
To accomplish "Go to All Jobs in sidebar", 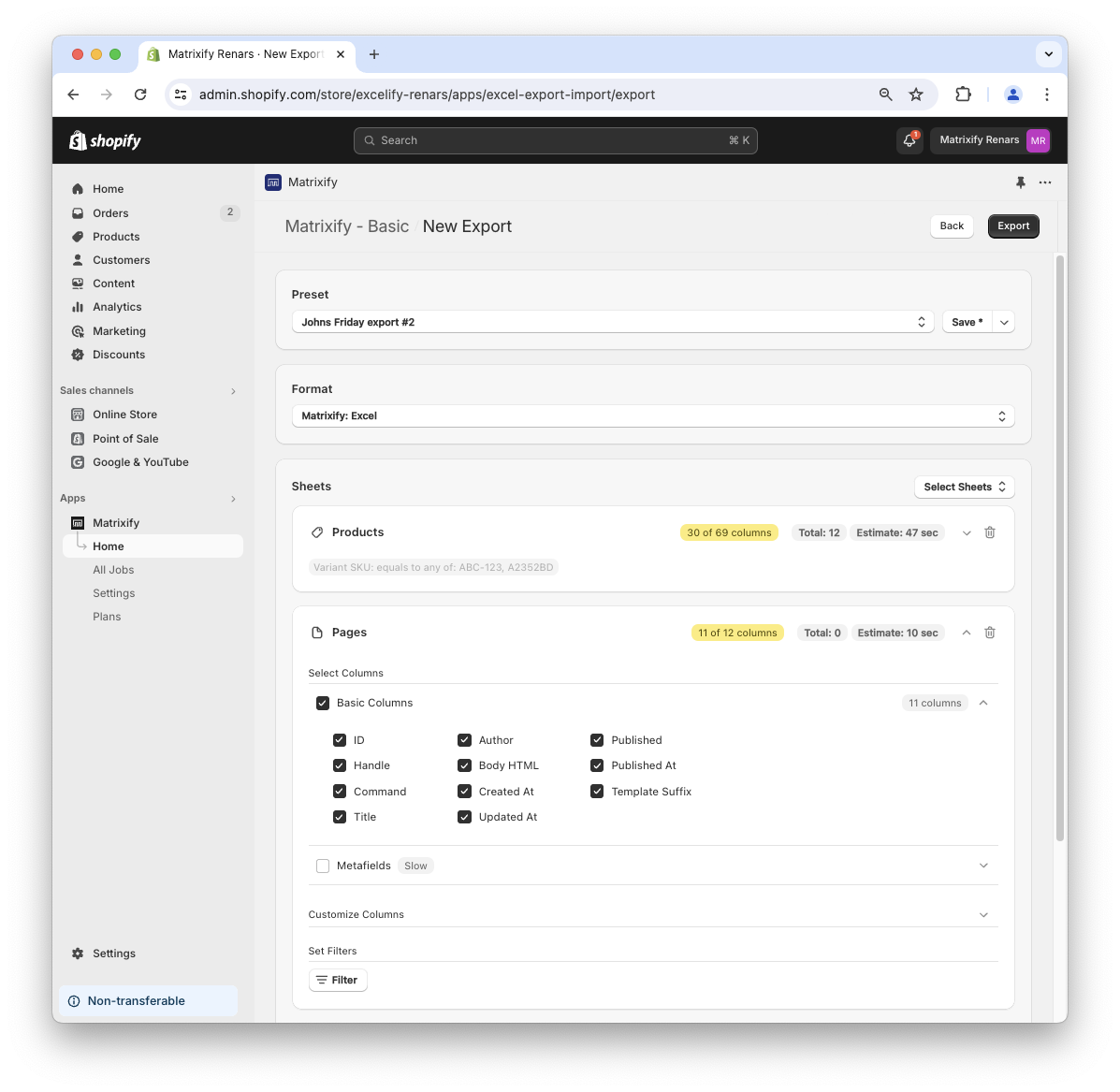I will pyautogui.click(x=113, y=570).
